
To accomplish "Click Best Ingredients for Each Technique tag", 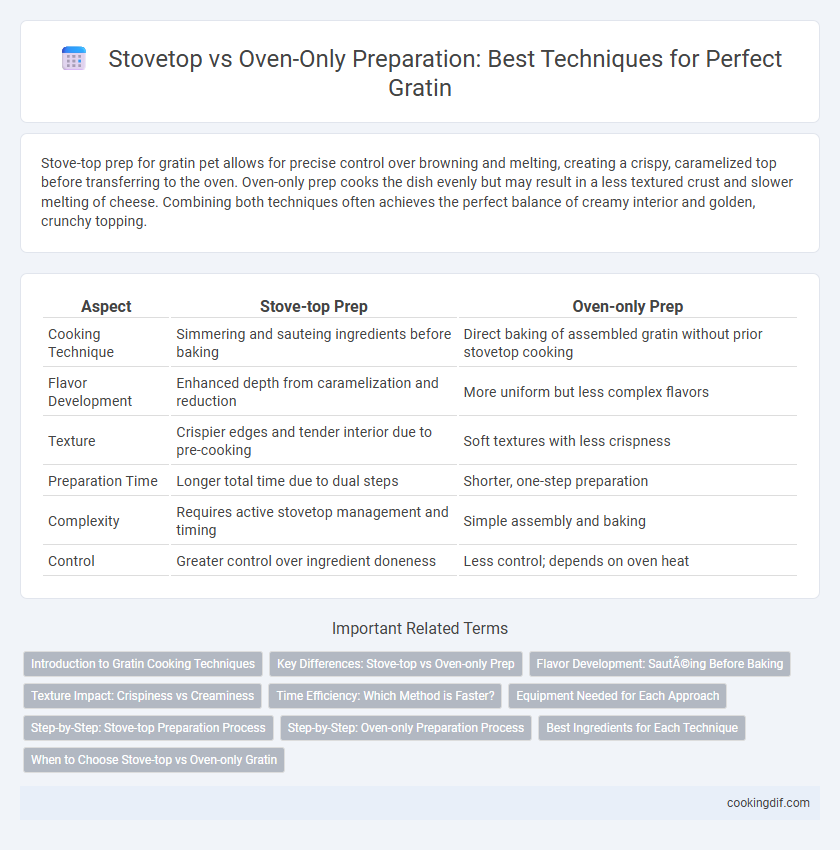I will 642,727.
